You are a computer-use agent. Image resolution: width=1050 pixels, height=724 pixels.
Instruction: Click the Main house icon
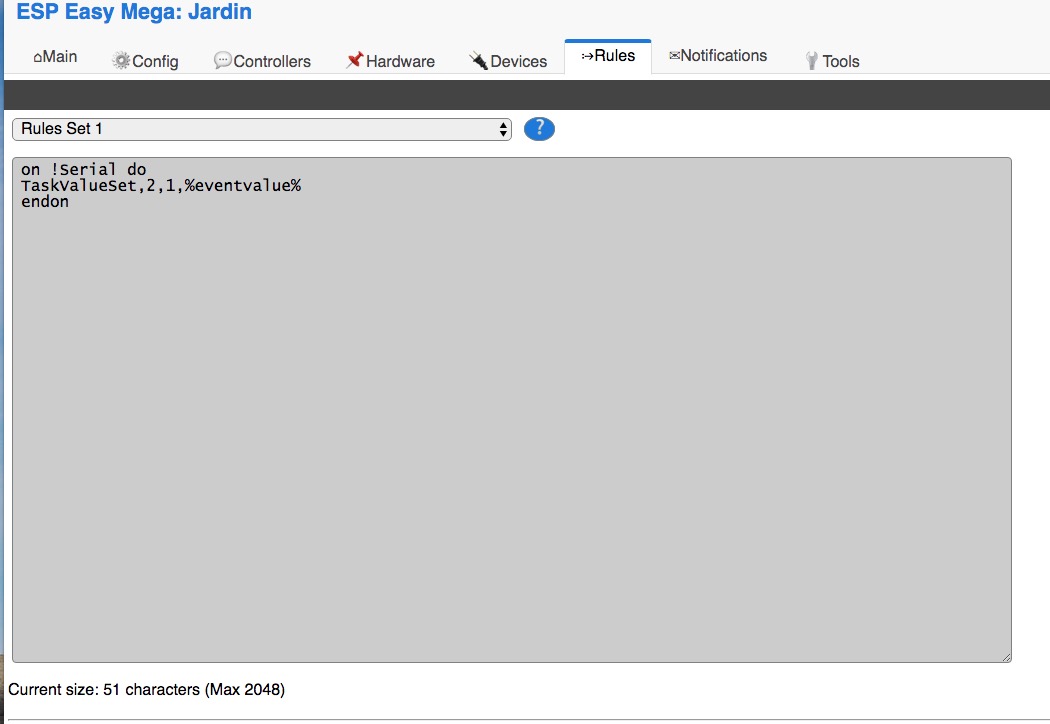click(x=38, y=58)
